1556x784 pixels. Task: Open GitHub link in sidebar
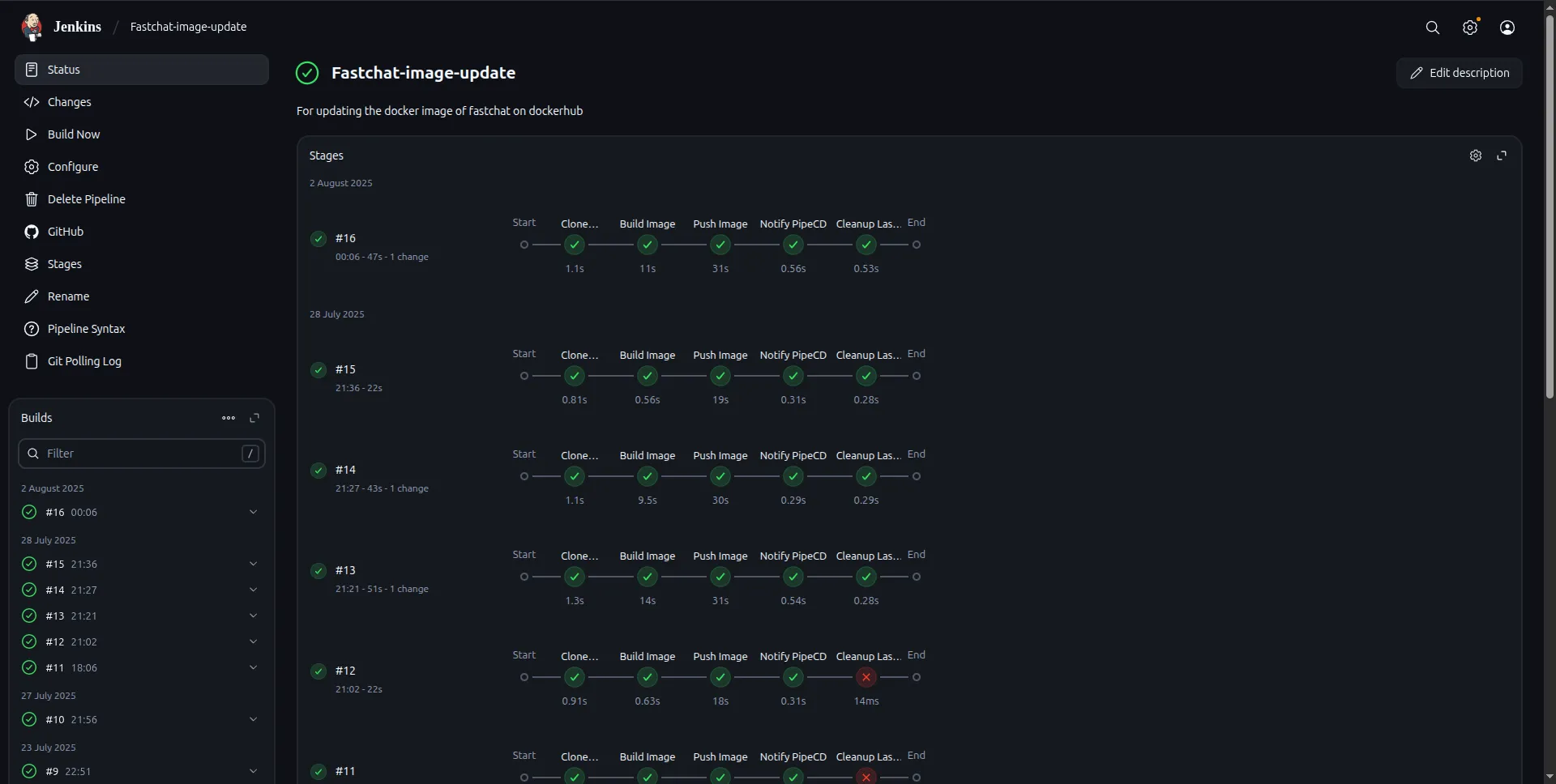point(142,232)
